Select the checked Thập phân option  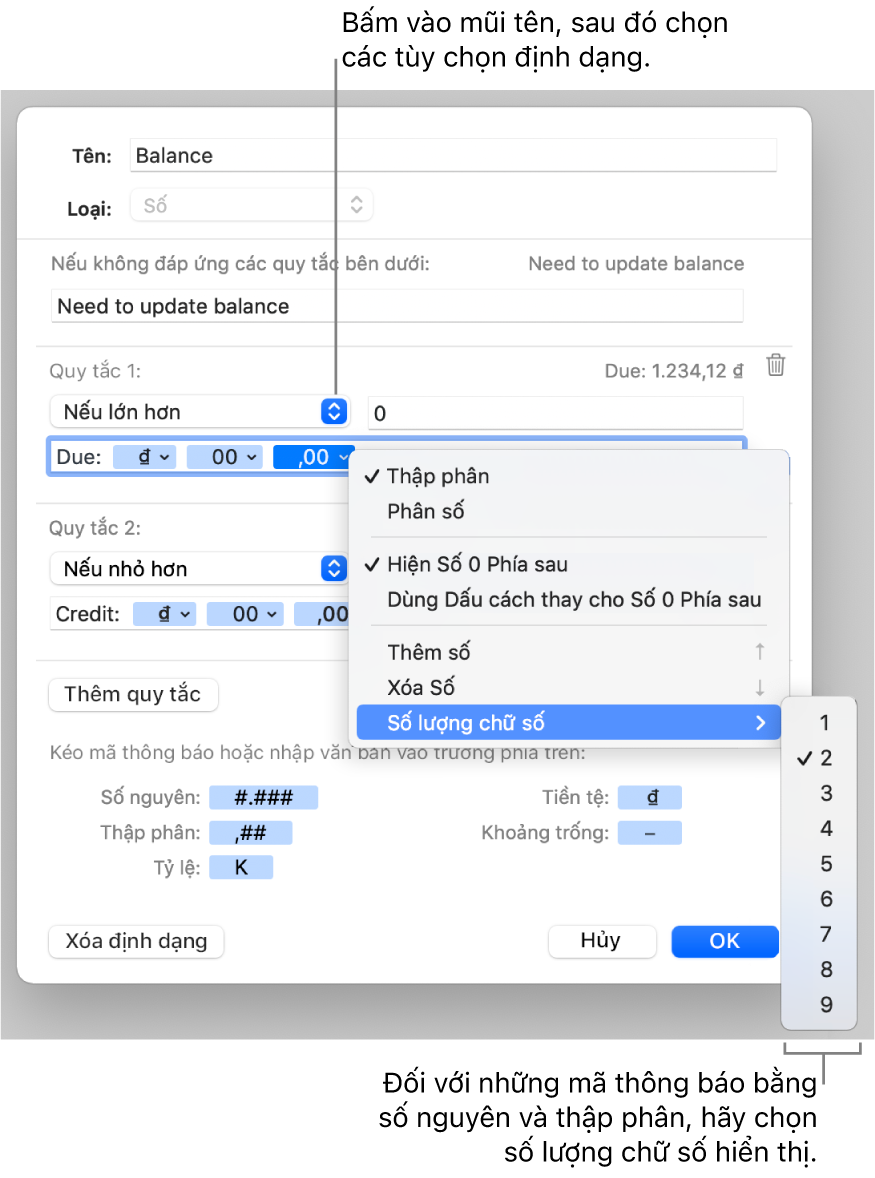pyautogui.click(x=438, y=476)
